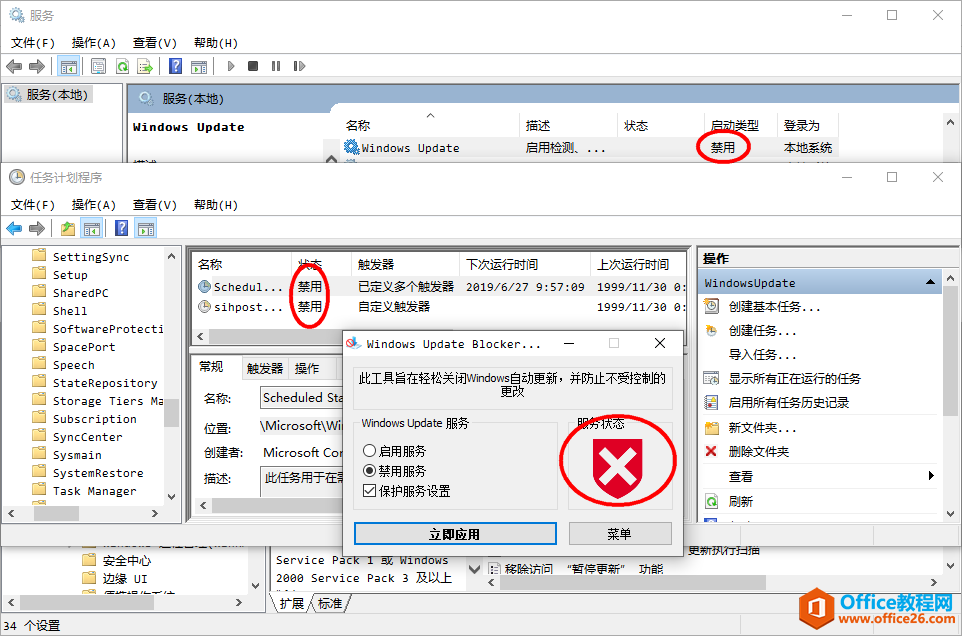Open Help (帮助) menu in Task Scheduler
This screenshot has width=962, height=636.
(x=216, y=205)
